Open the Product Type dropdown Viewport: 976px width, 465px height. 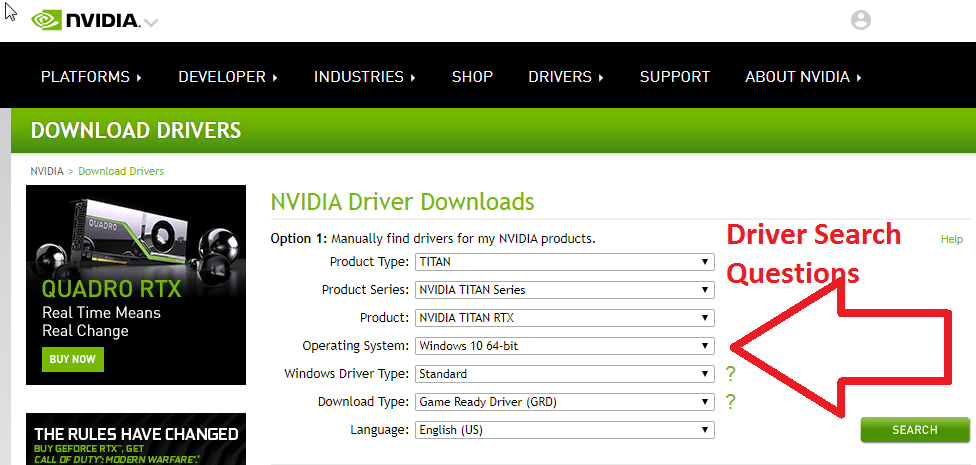click(x=564, y=262)
